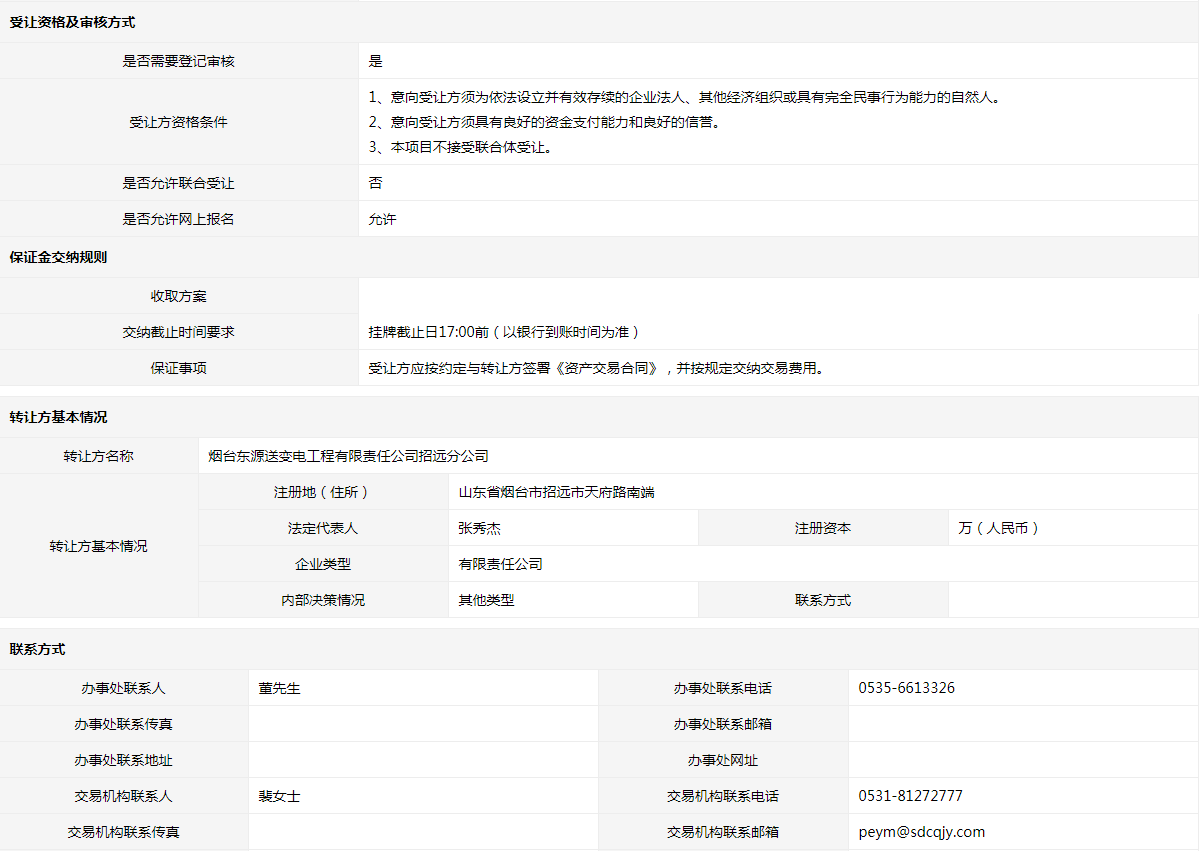The width and height of the screenshot is (1200, 851).
Task: Click the 注册资本 value 万(人民币)
Action: [998, 528]
